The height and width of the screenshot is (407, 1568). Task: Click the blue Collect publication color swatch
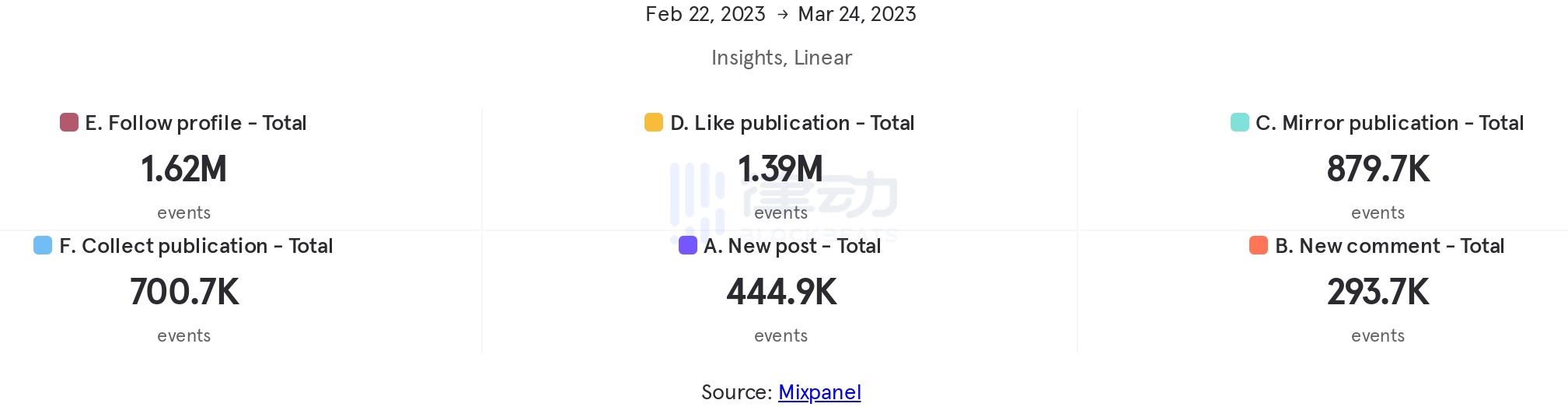pyautogui.click(x=43, y=245)
